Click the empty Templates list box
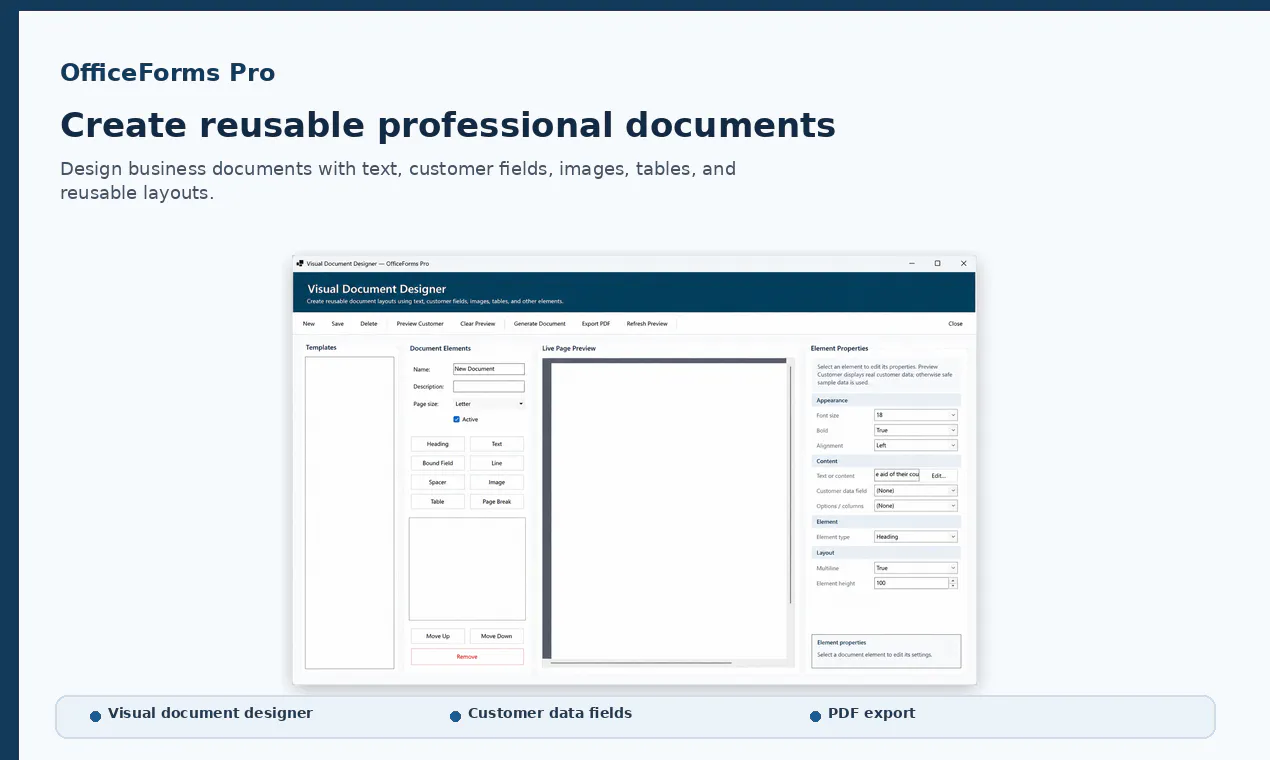This screenshot has width=1270, height=760. point(350,513)
